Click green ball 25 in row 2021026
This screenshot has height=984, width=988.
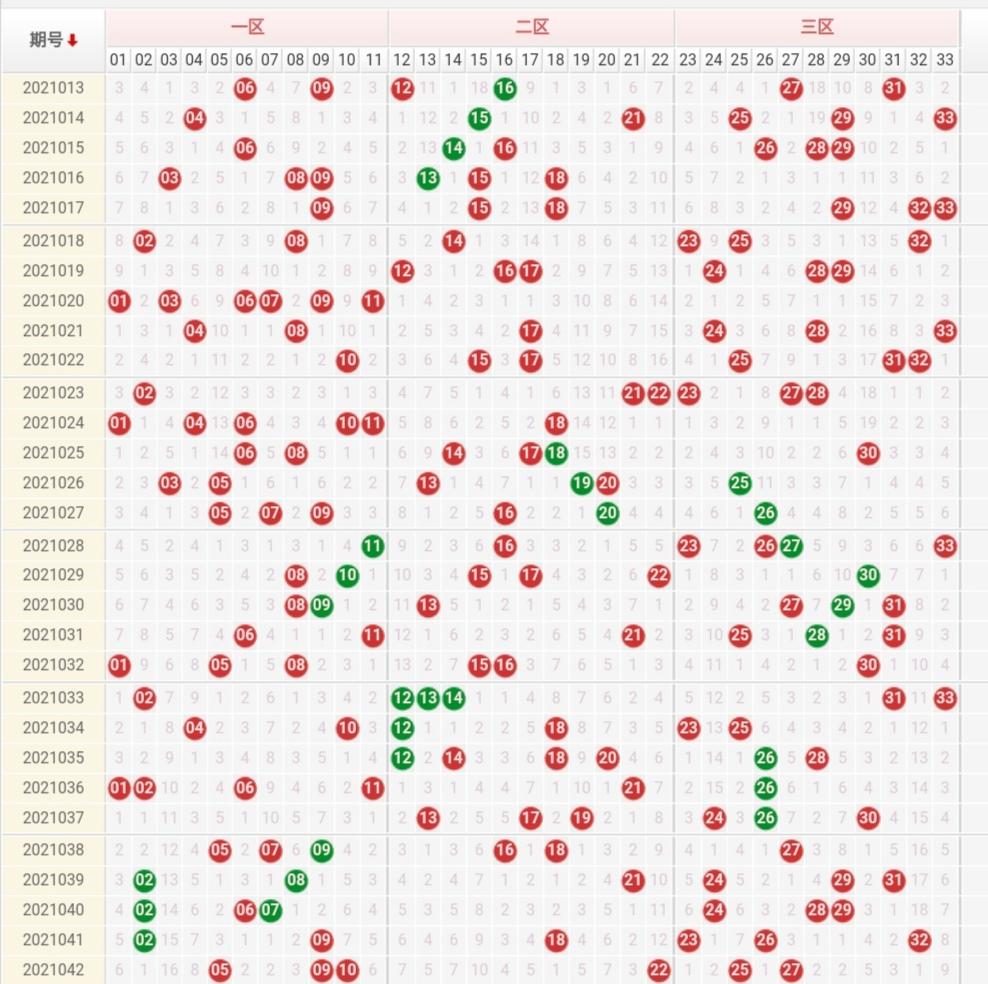coord(740,483)
